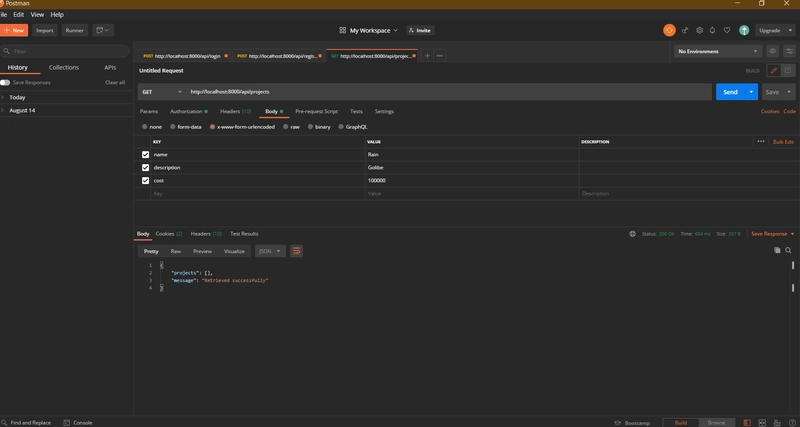800x427 pixels.
Task: Uncheck the cost key checkbox
Action: click(145, 181)
